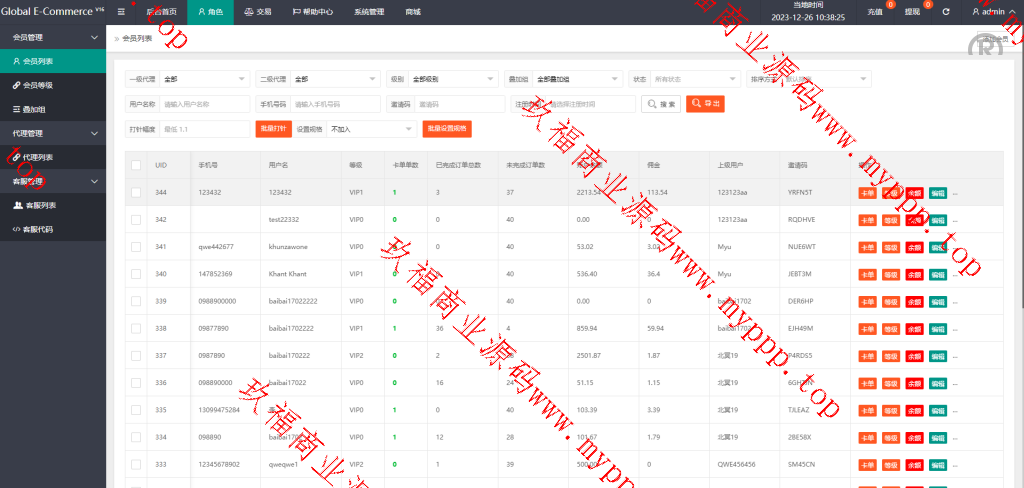The height and width of the screenshot is (488, 1024).
Task: Open 客服列表 in the sidebar
Action: pos(39,205)
